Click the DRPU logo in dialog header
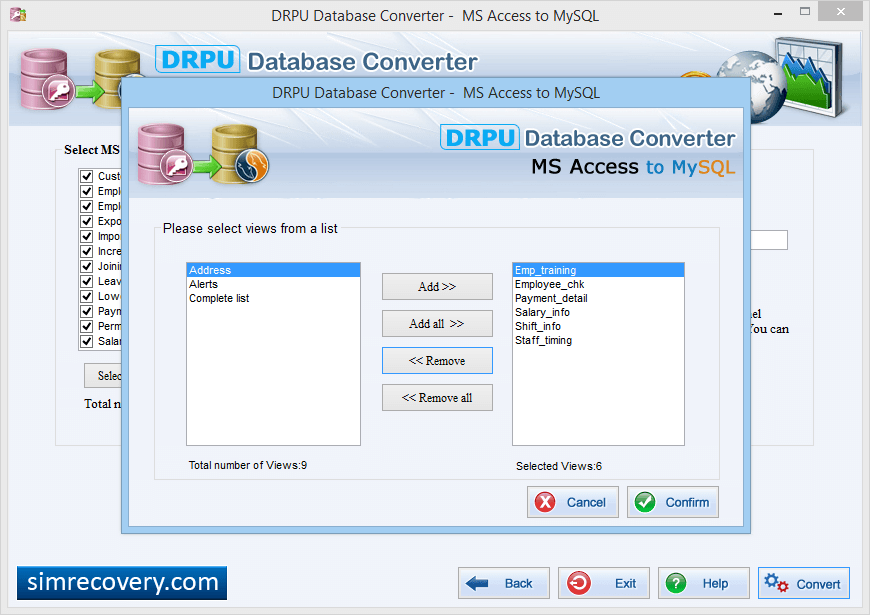 (480, 138)
